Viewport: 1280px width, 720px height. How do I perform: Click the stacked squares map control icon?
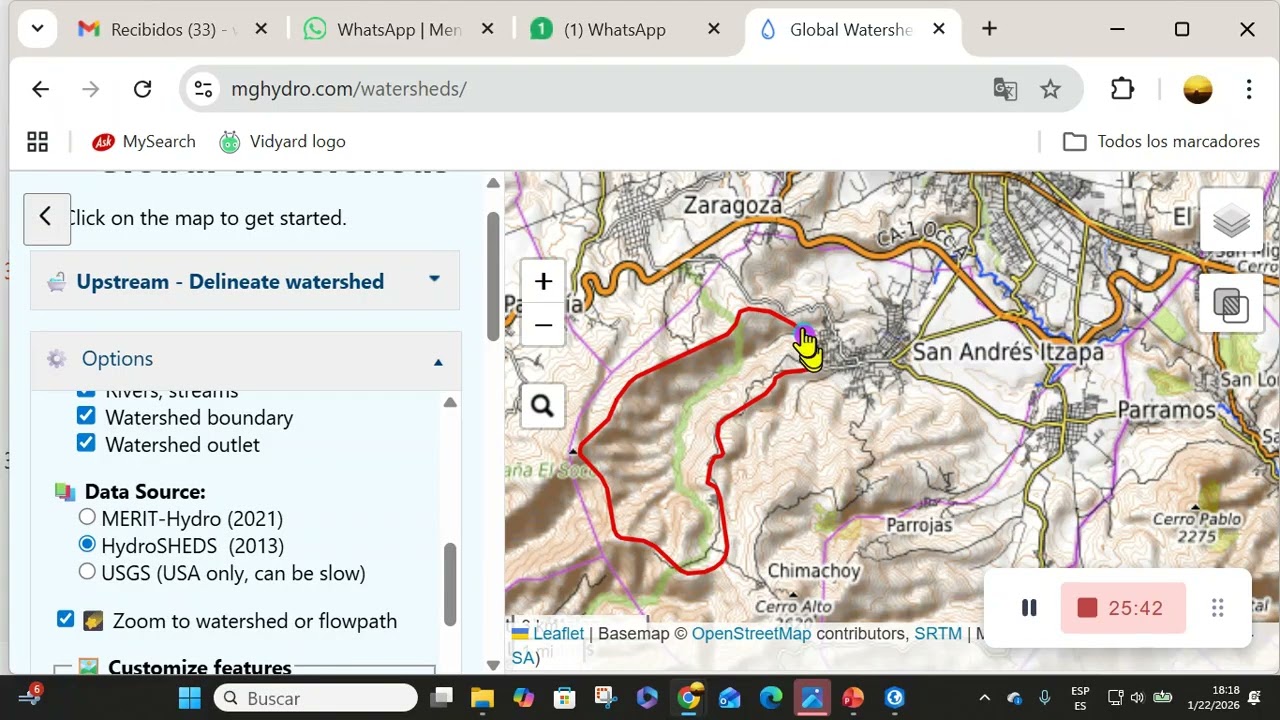coord(1231,305)
